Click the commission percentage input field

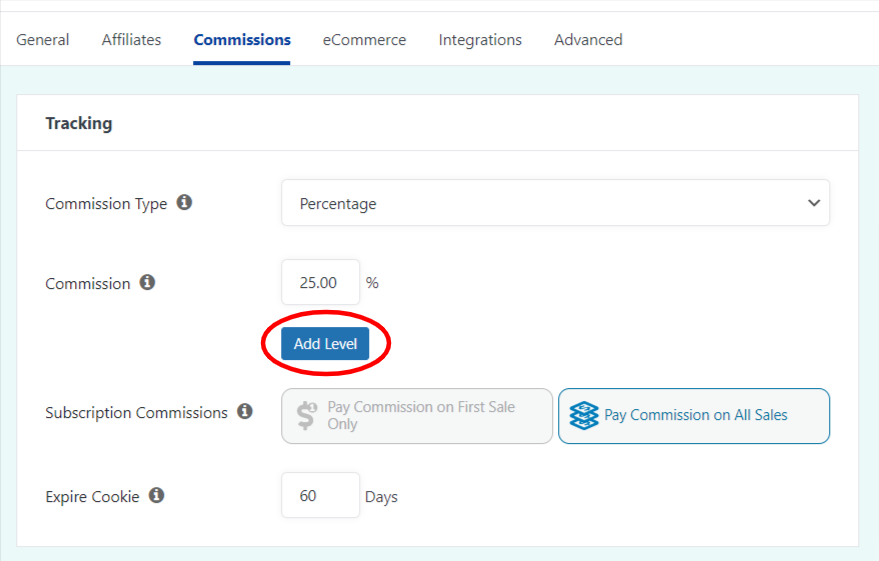(x=320, y=283)
